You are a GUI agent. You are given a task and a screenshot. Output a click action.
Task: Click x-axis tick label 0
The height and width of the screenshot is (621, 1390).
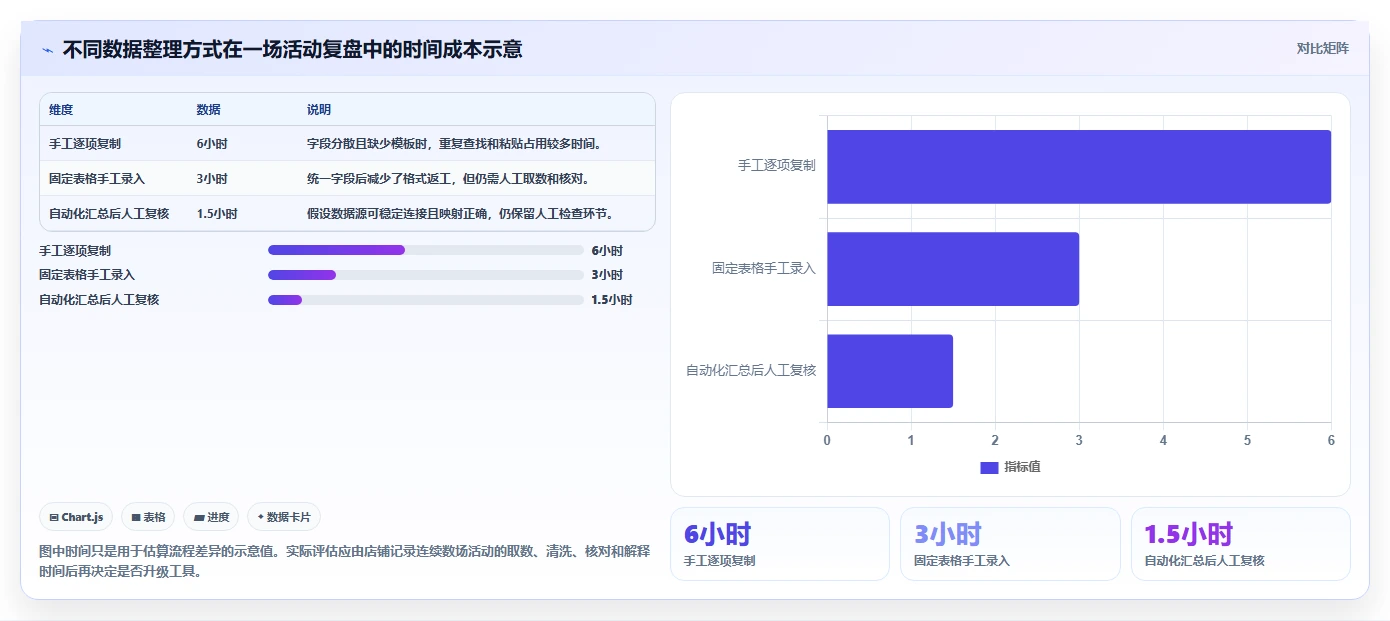tap(827, 440)
